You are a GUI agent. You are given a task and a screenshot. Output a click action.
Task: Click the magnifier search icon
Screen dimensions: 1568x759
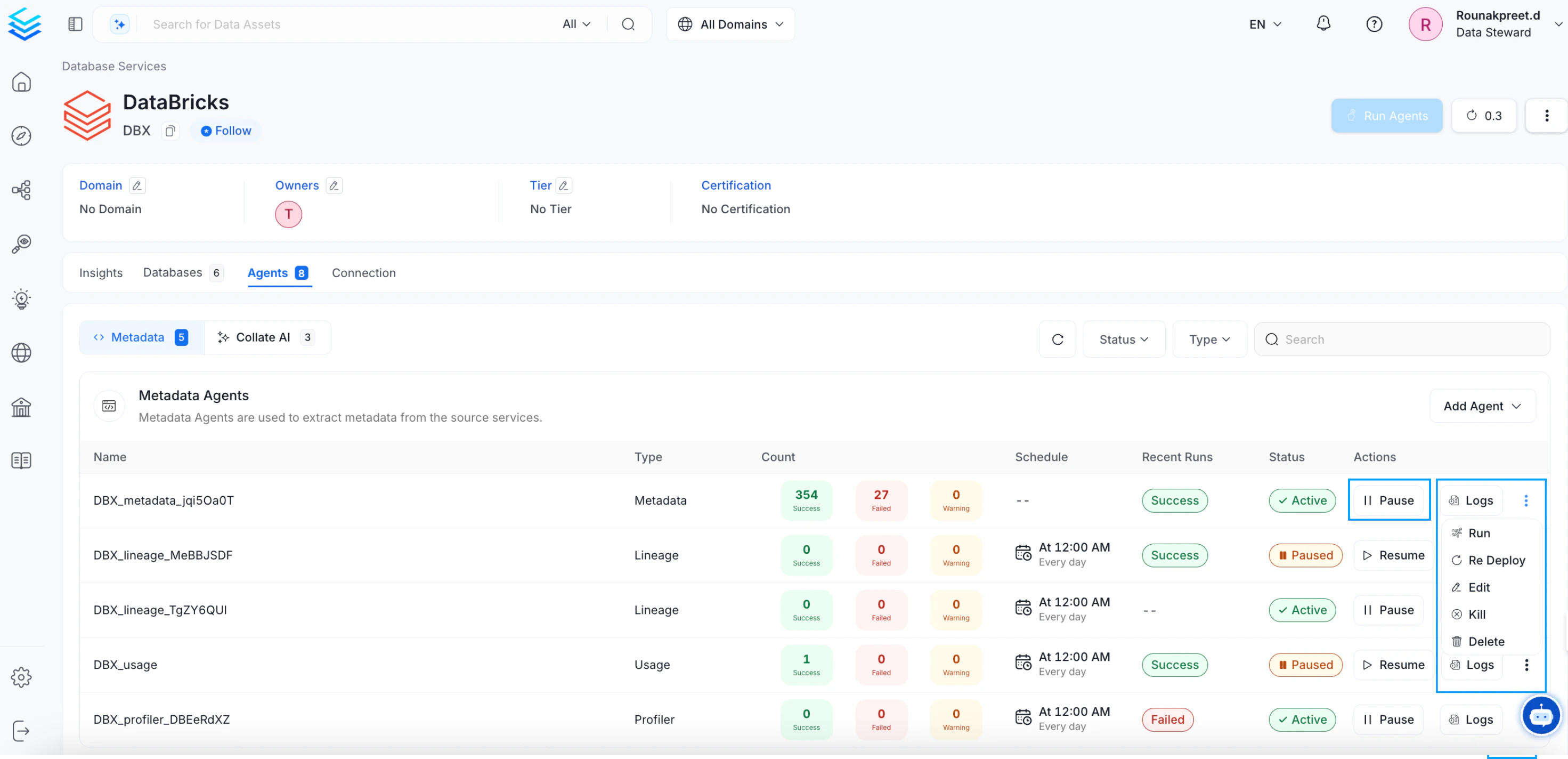(628, 25)
